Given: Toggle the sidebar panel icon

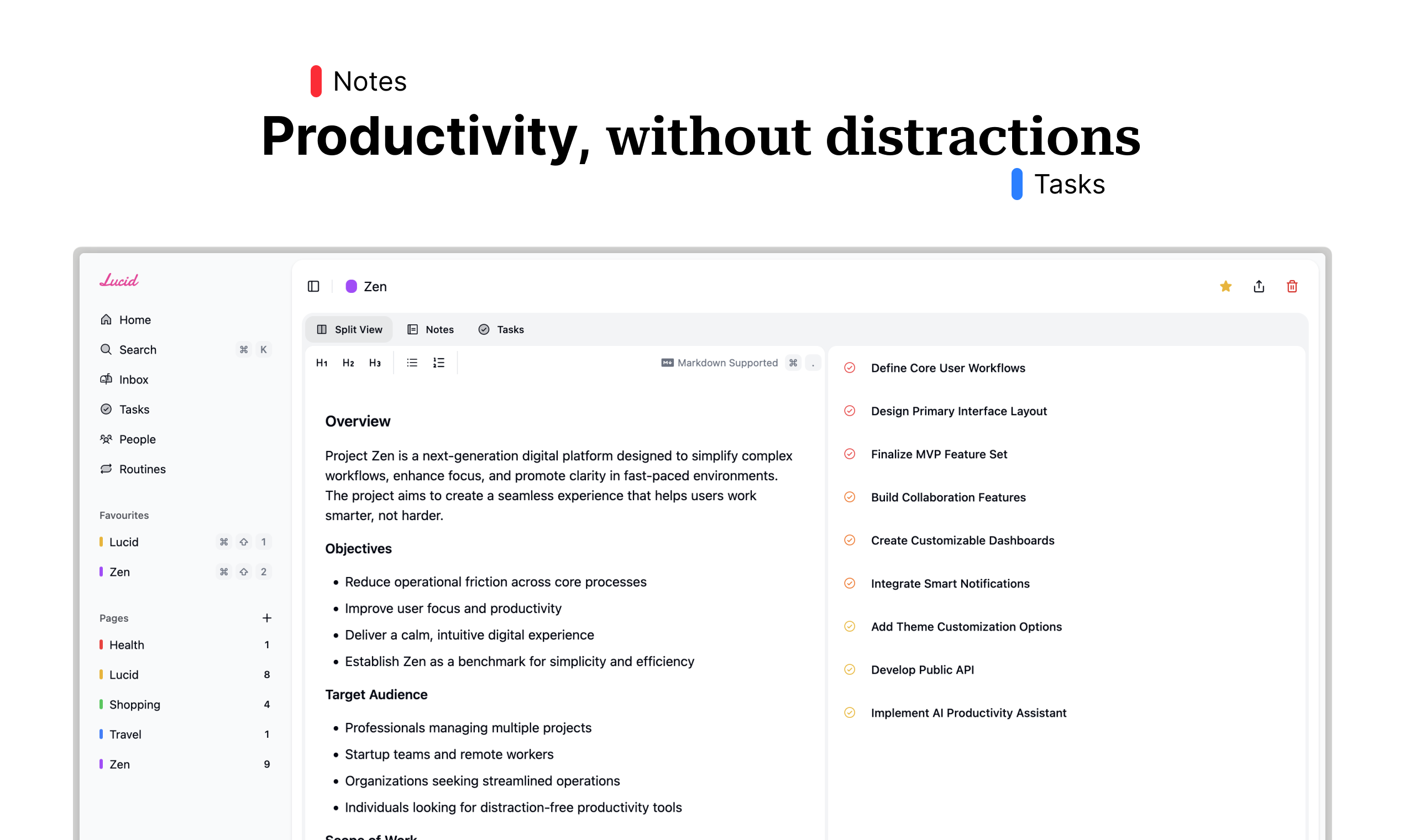Looking at the screenshot, I should tap(313, 286).
